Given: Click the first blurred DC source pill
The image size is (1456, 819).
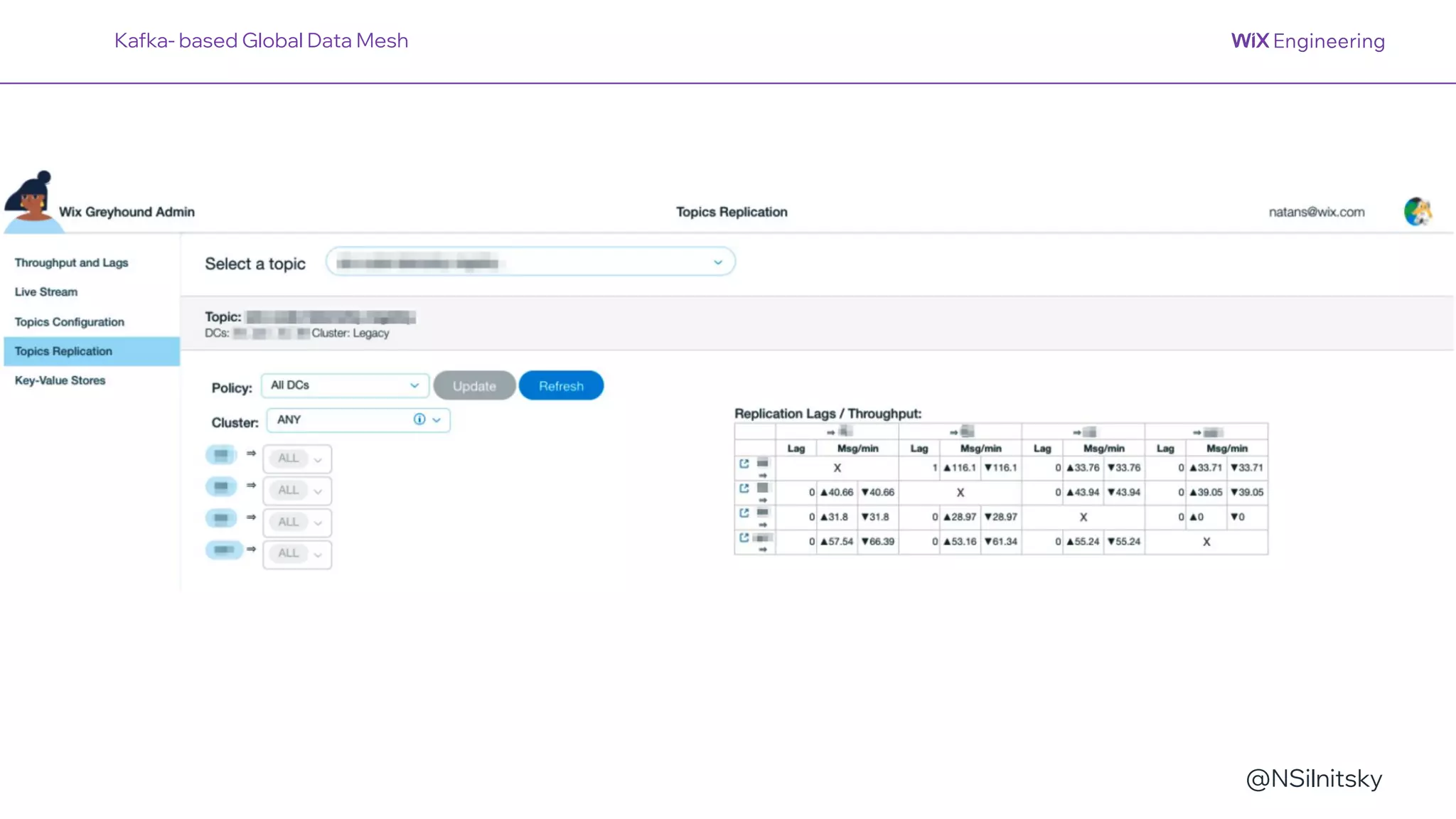Looking at the screenshot, I should point(222,454).
